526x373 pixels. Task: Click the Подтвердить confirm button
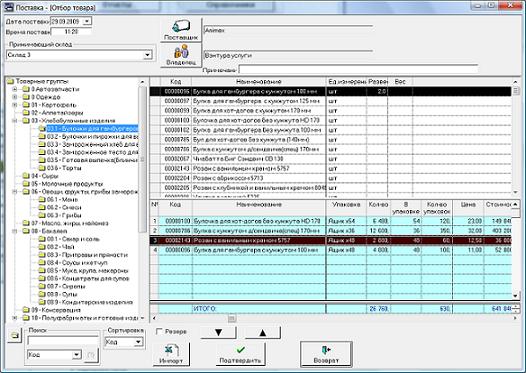click(x=240, y=354)
